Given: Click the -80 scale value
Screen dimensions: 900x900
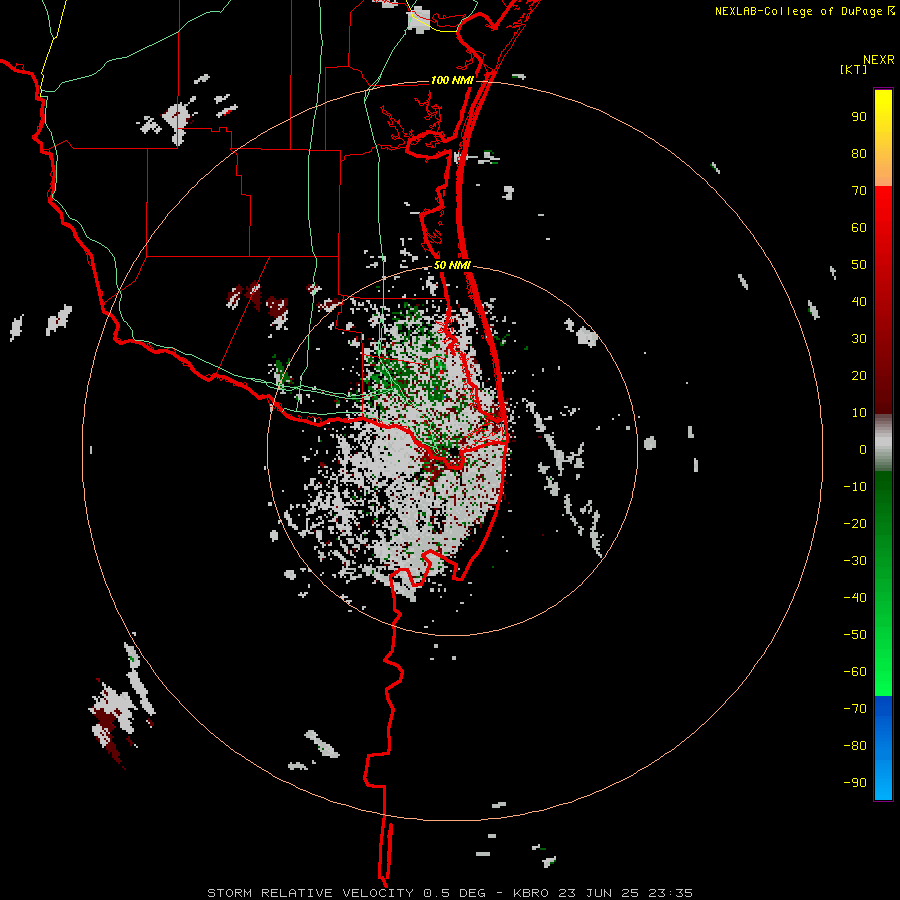Looking at the screenshot, I should point(855,746).
